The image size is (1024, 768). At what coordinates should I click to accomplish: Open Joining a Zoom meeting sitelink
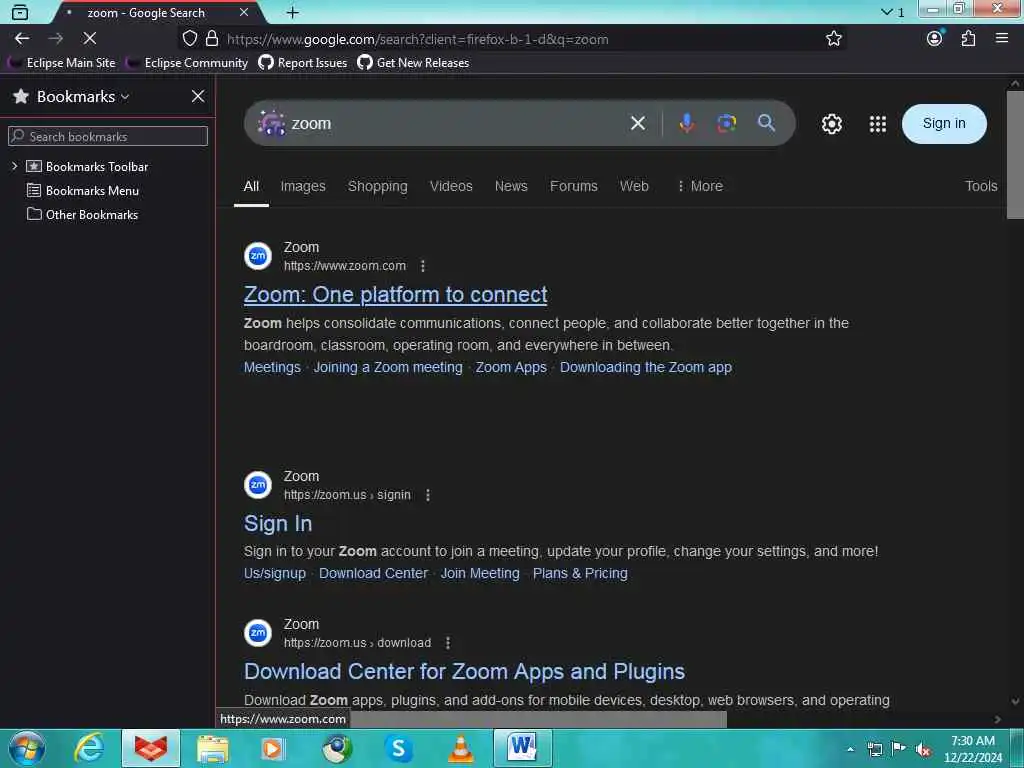(388, 367)
